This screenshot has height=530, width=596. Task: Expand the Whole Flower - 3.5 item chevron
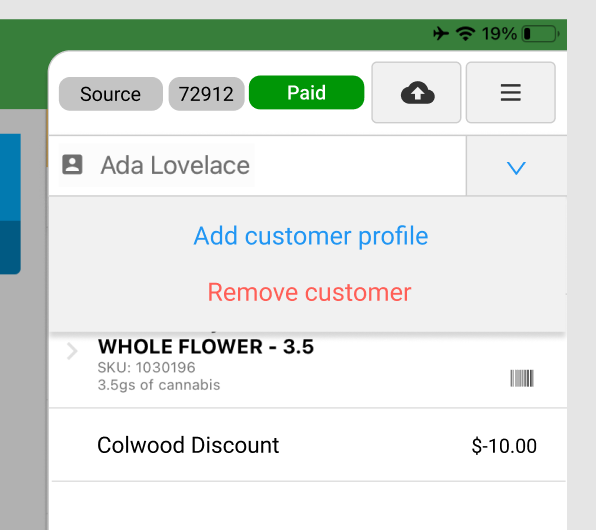(x=72, y=351)
